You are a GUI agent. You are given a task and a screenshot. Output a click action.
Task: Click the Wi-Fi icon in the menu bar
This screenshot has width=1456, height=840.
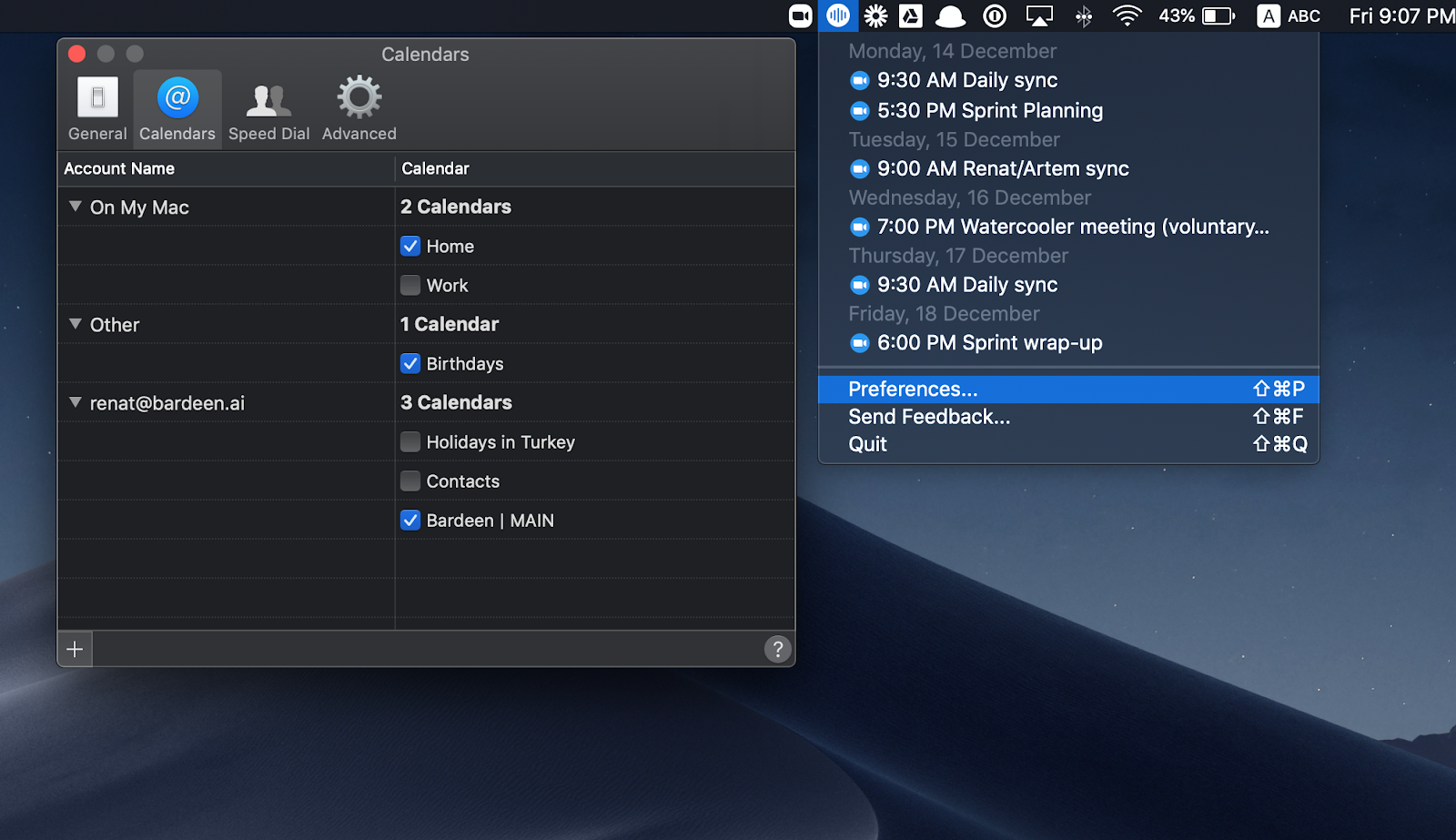pyautogui.click(x=1127, y=15)
